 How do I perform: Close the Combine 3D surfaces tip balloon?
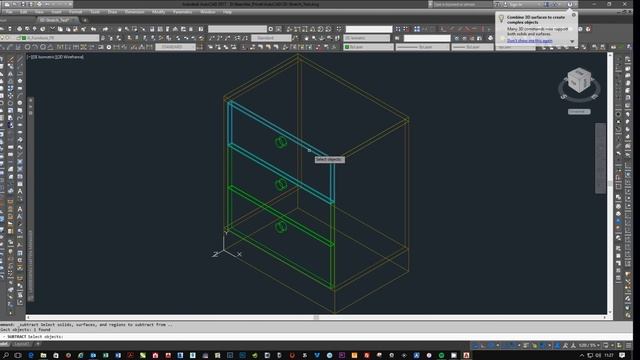click(573, 15)
